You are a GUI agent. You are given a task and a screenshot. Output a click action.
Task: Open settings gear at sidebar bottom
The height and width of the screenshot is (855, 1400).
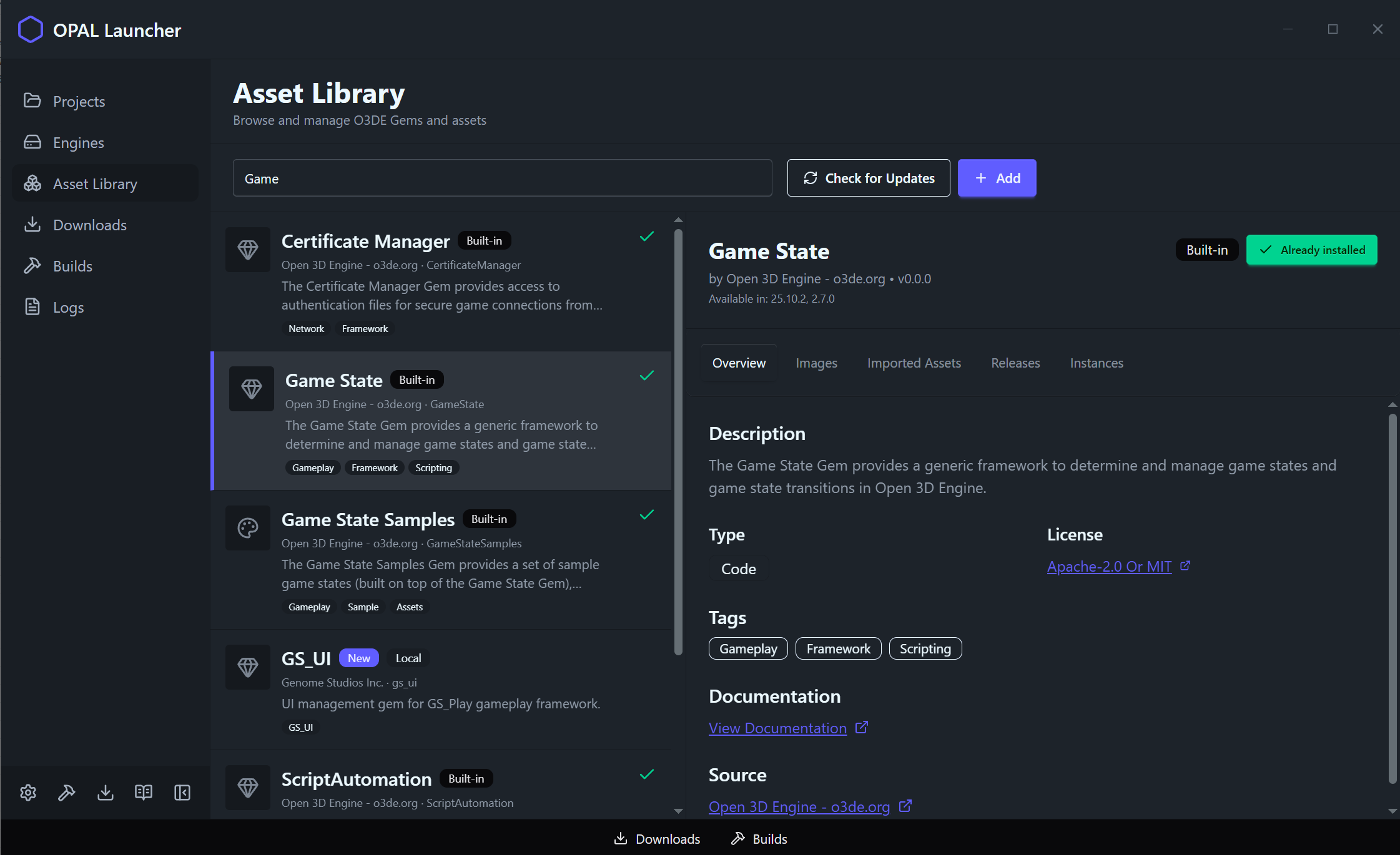(x=28, y=793)
